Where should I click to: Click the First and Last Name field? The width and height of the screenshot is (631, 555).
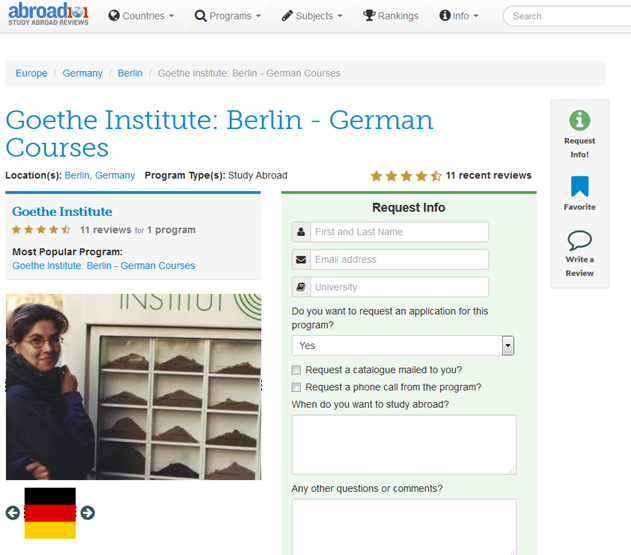(399, 232)
